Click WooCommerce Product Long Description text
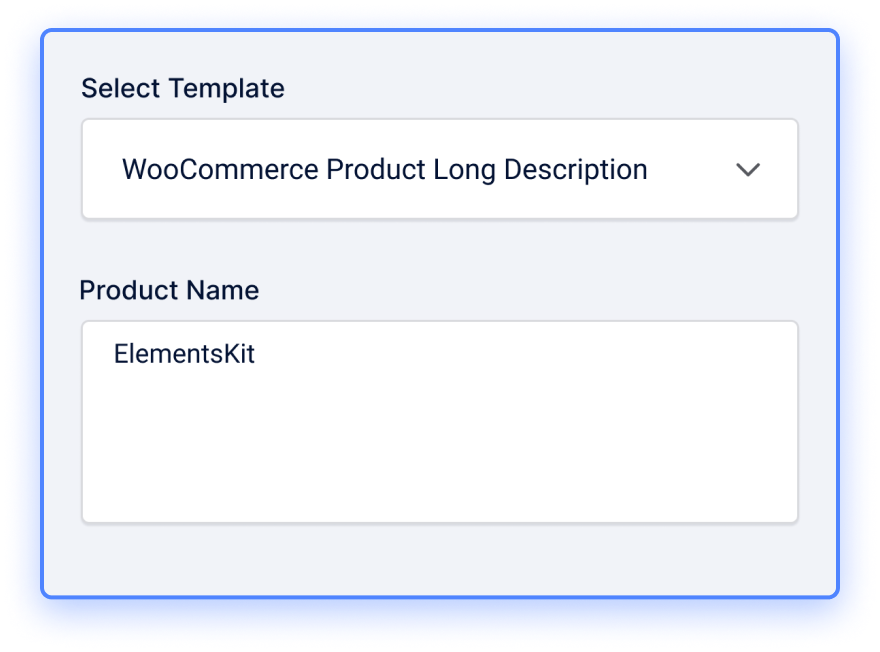This screenshot has width=880, height=652. (x=385, y=169)
